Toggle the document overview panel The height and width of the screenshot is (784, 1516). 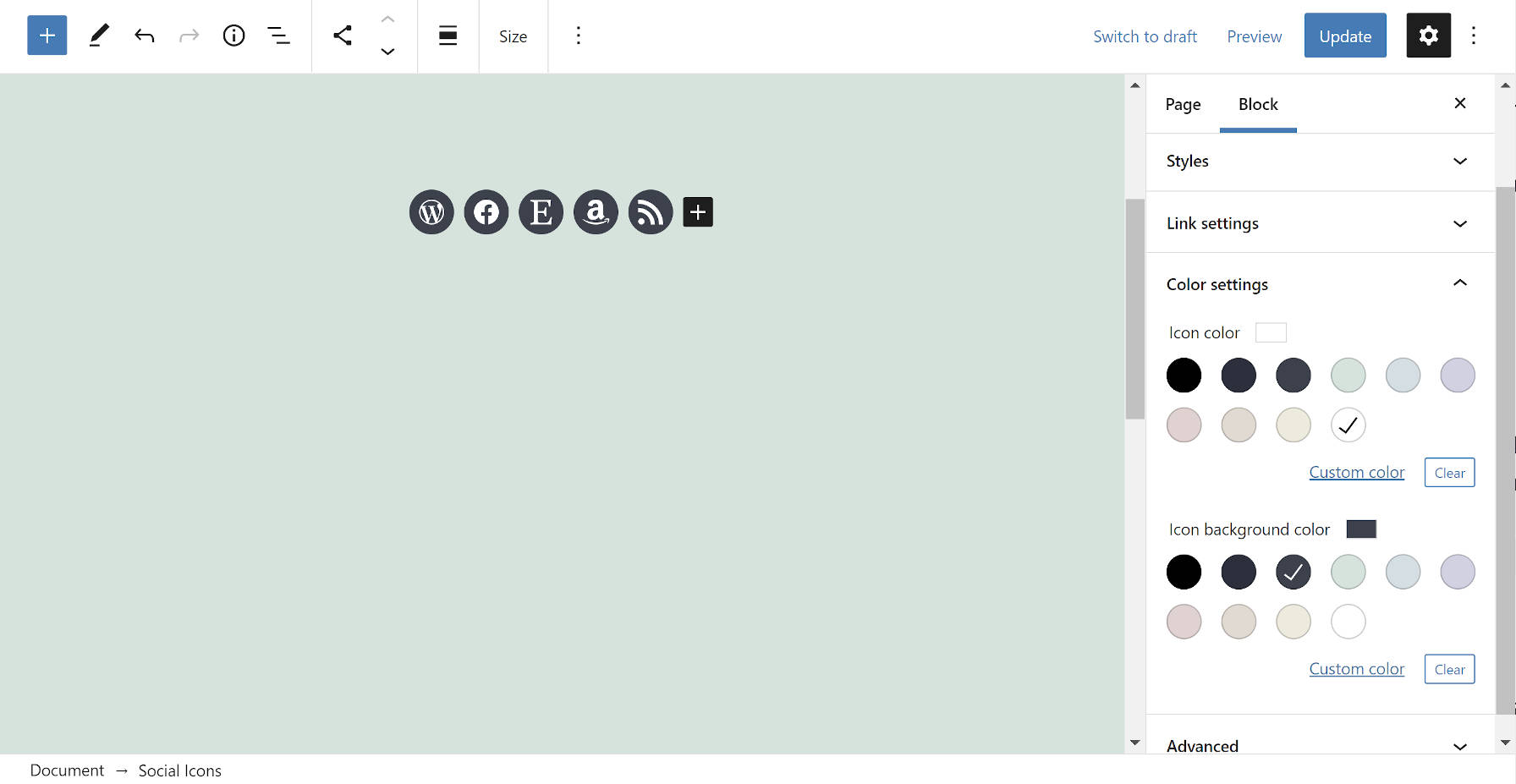click(x=279, y=36)
